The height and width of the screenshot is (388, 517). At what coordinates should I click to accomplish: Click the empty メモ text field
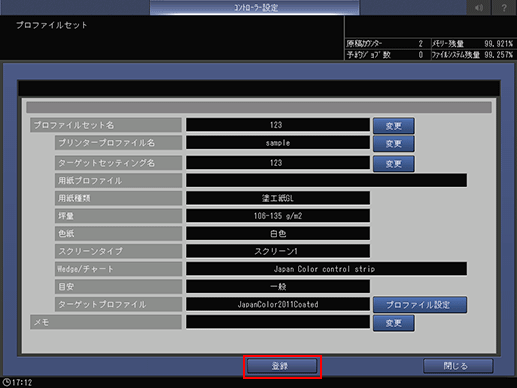(x=278, y=322)
